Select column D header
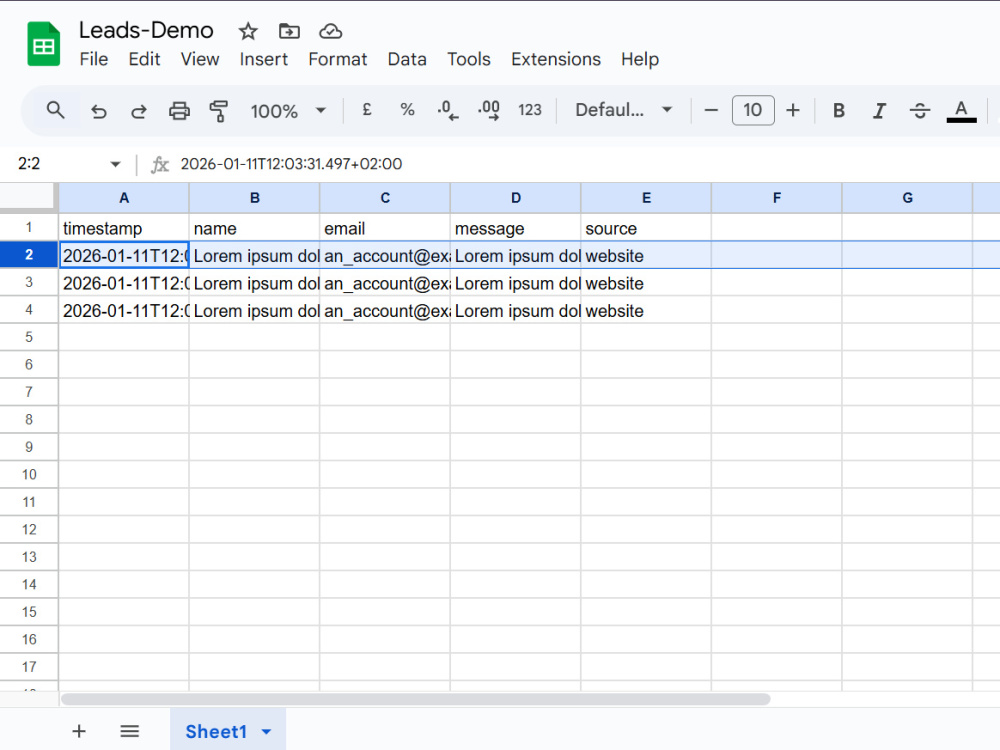 pos(515,198)
